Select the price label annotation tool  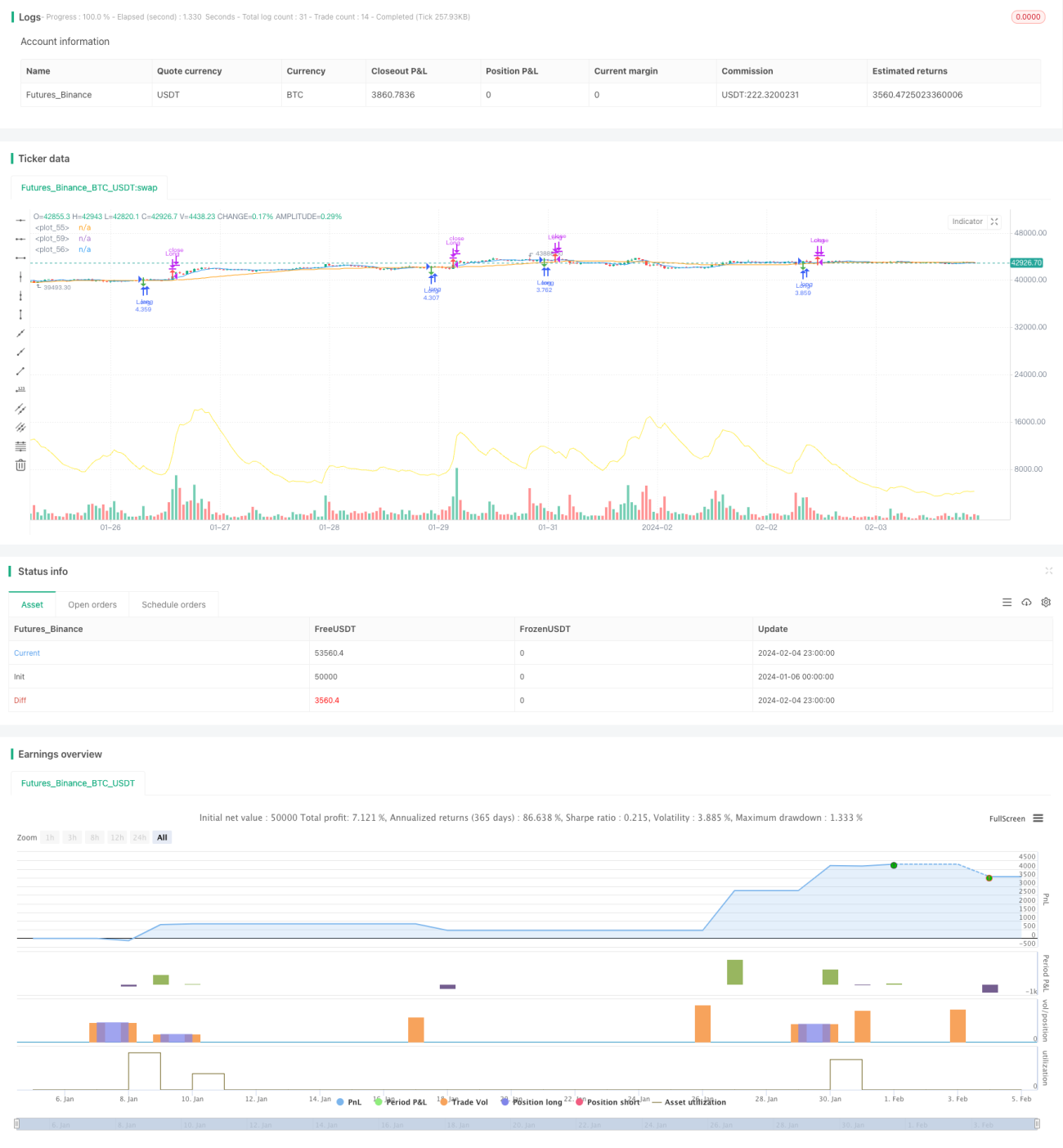(20, 389)
